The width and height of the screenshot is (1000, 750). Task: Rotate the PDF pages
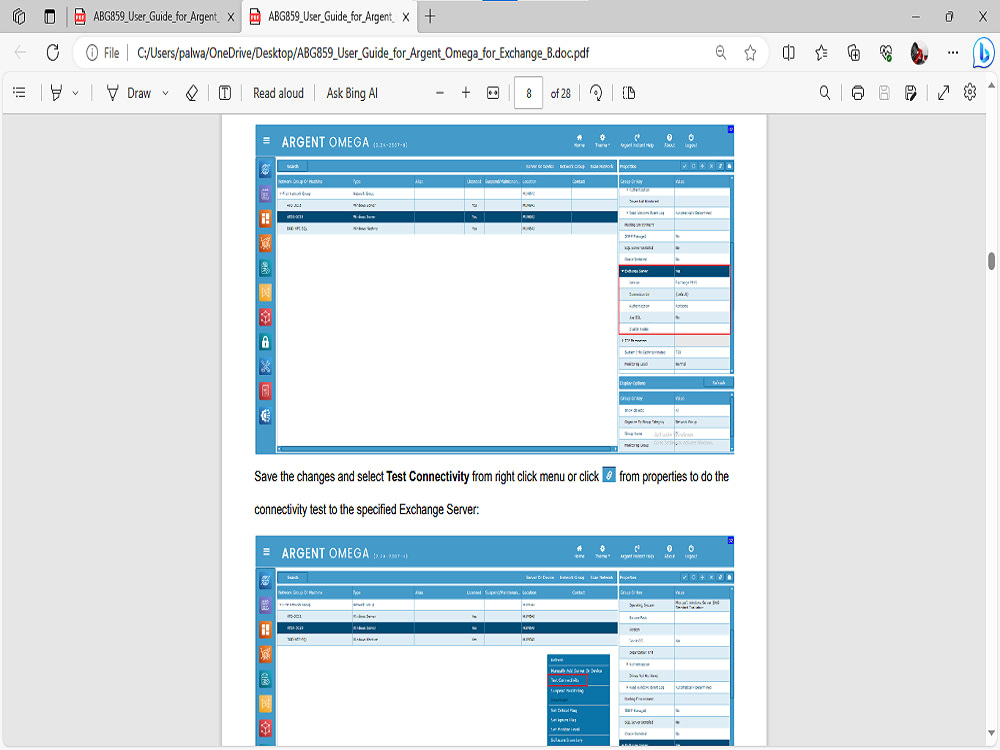point(596,93)
